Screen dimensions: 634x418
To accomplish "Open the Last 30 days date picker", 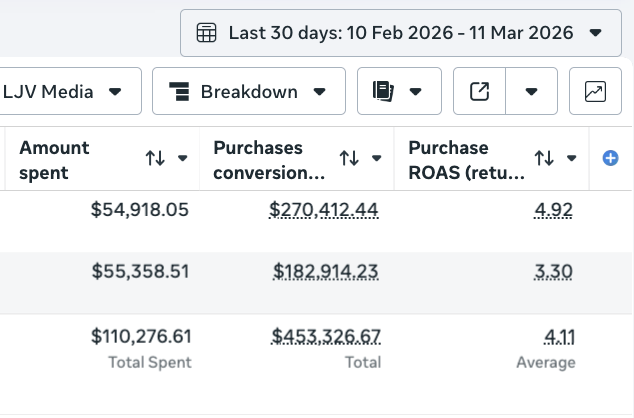I will pos(400,33).
